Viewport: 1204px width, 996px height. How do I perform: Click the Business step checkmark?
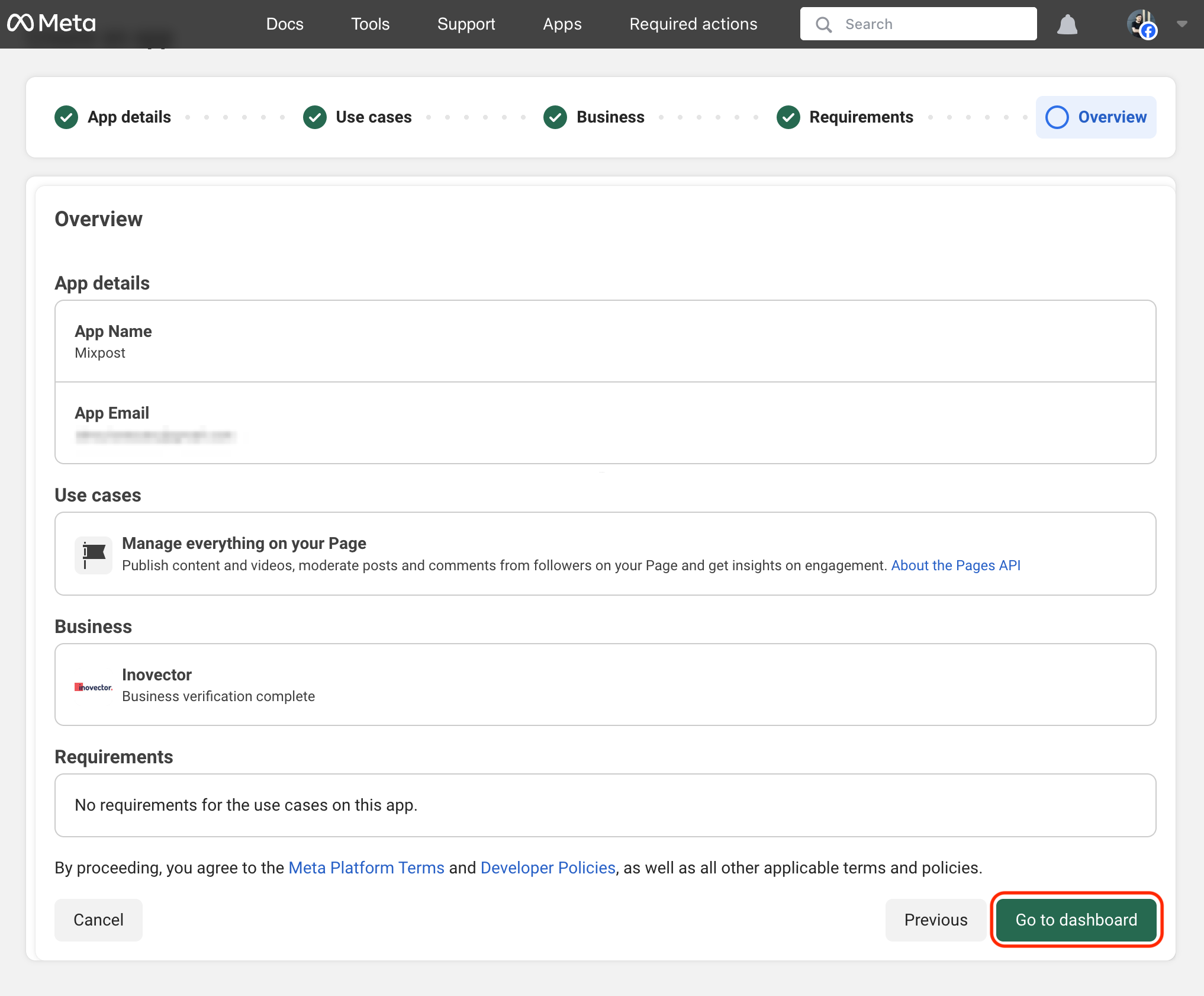point(555,117)
